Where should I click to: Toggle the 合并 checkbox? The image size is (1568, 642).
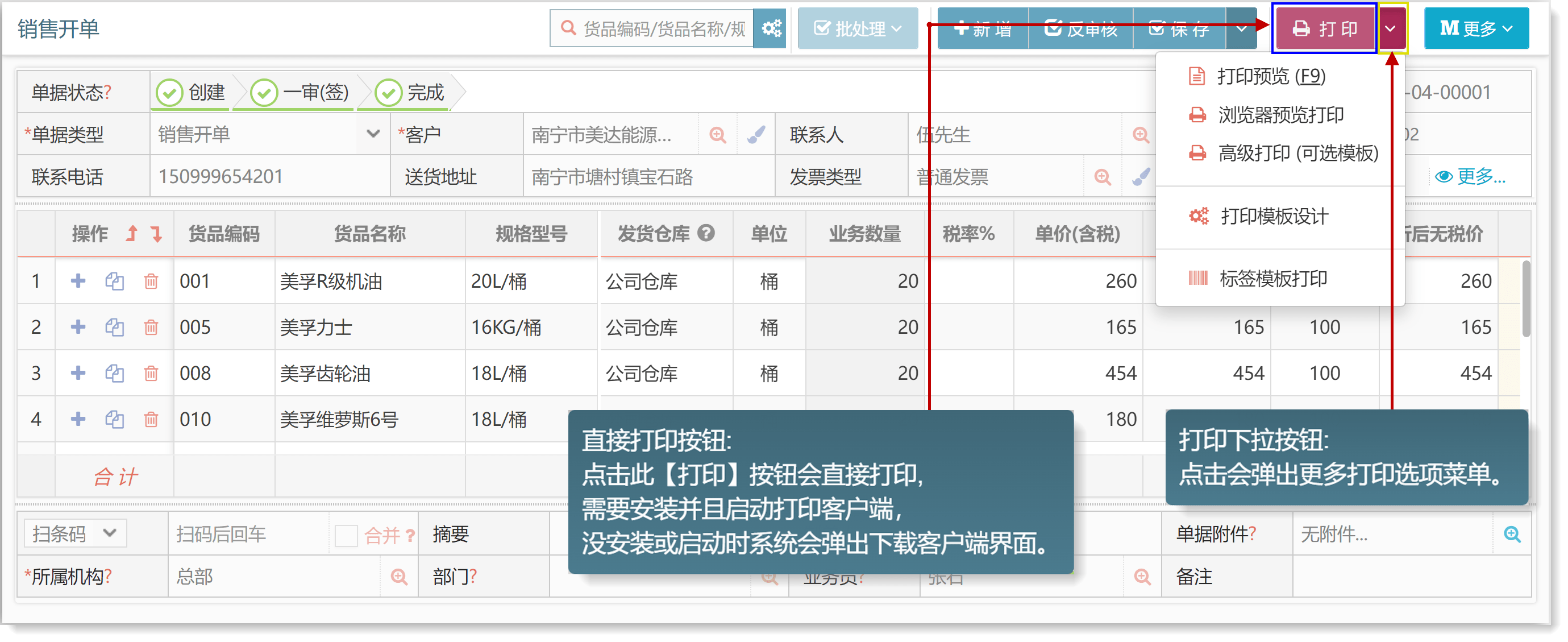pos(346,536)
